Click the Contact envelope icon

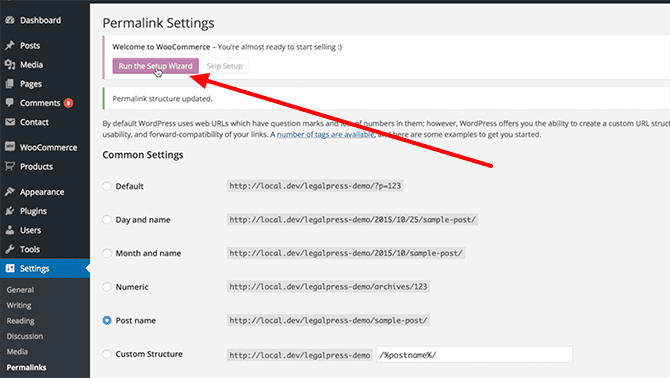(10, 122)
